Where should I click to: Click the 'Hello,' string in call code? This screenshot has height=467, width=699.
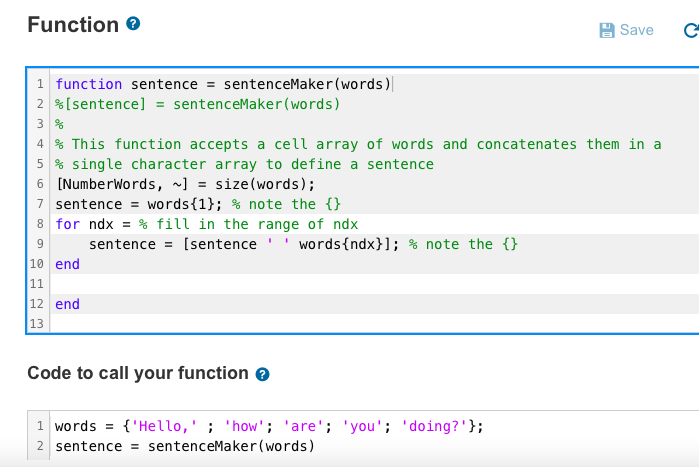(164, 426)
